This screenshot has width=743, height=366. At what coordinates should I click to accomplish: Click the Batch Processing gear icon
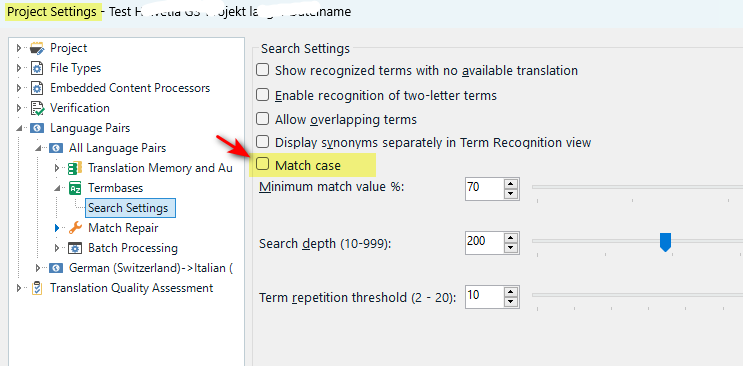coord(75,248)
